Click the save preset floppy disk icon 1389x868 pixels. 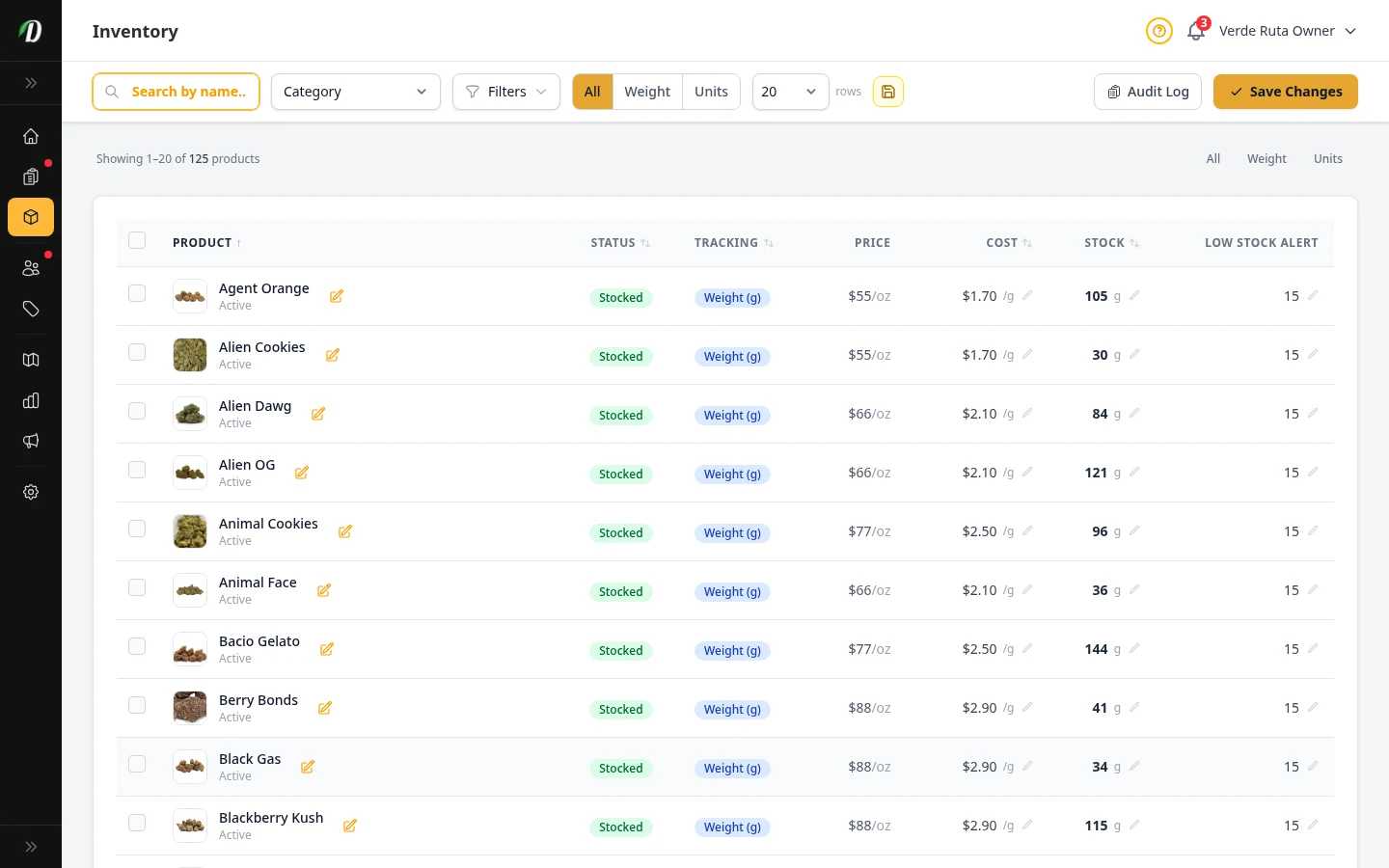coord(887,91)
